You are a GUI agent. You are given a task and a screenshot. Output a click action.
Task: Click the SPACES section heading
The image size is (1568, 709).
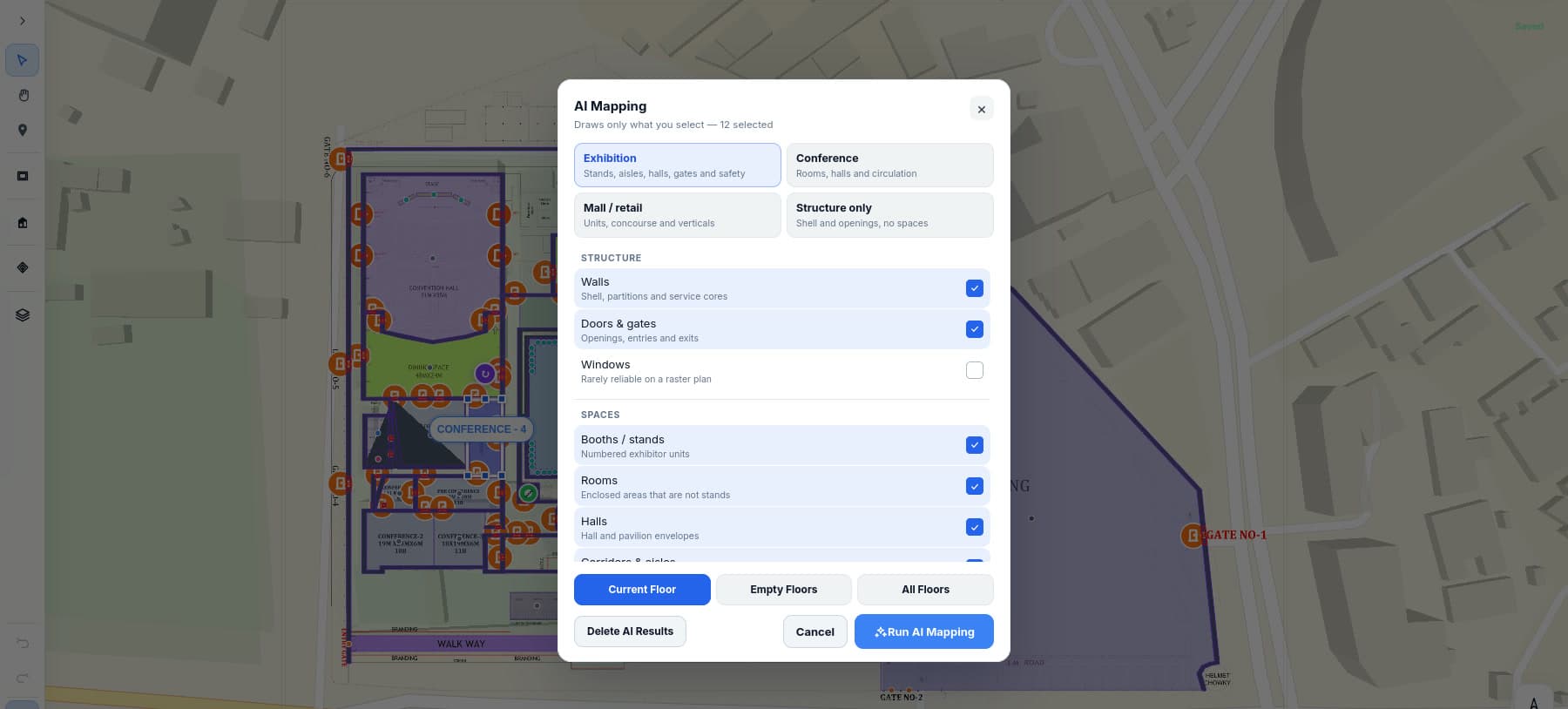[600, 415]
